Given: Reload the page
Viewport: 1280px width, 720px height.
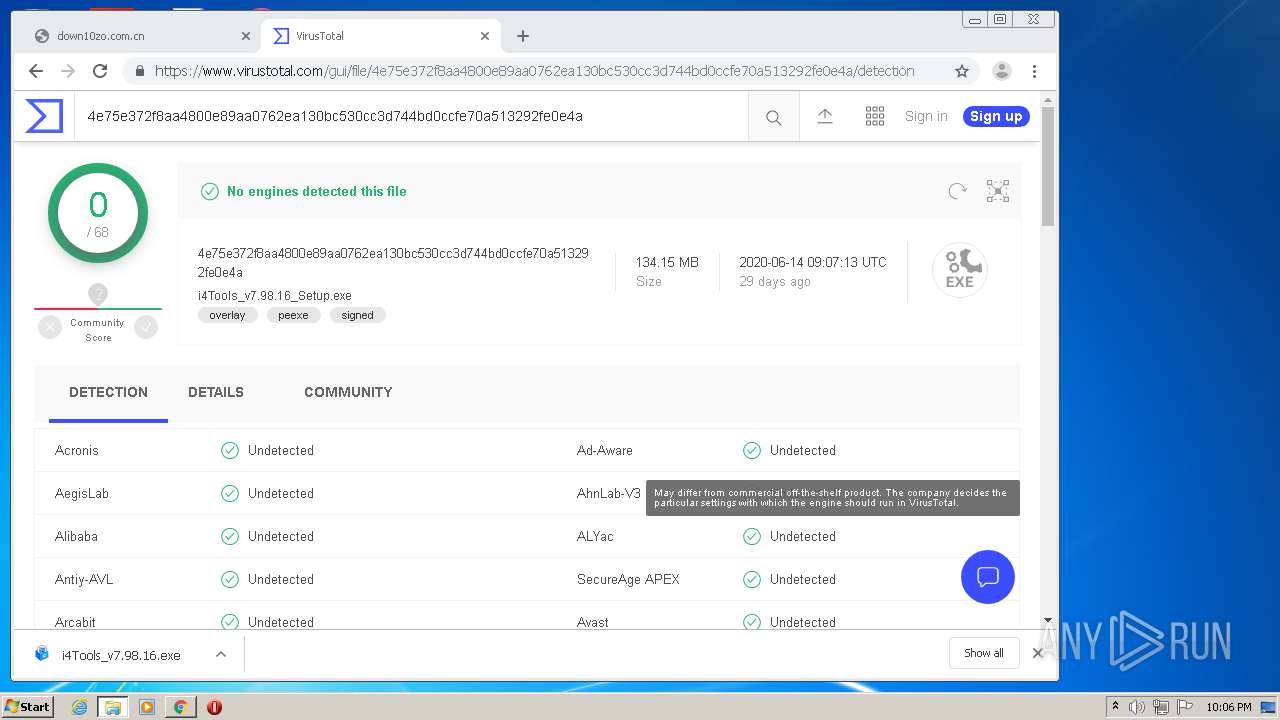Looking at the screenshot, I should 100,71.
